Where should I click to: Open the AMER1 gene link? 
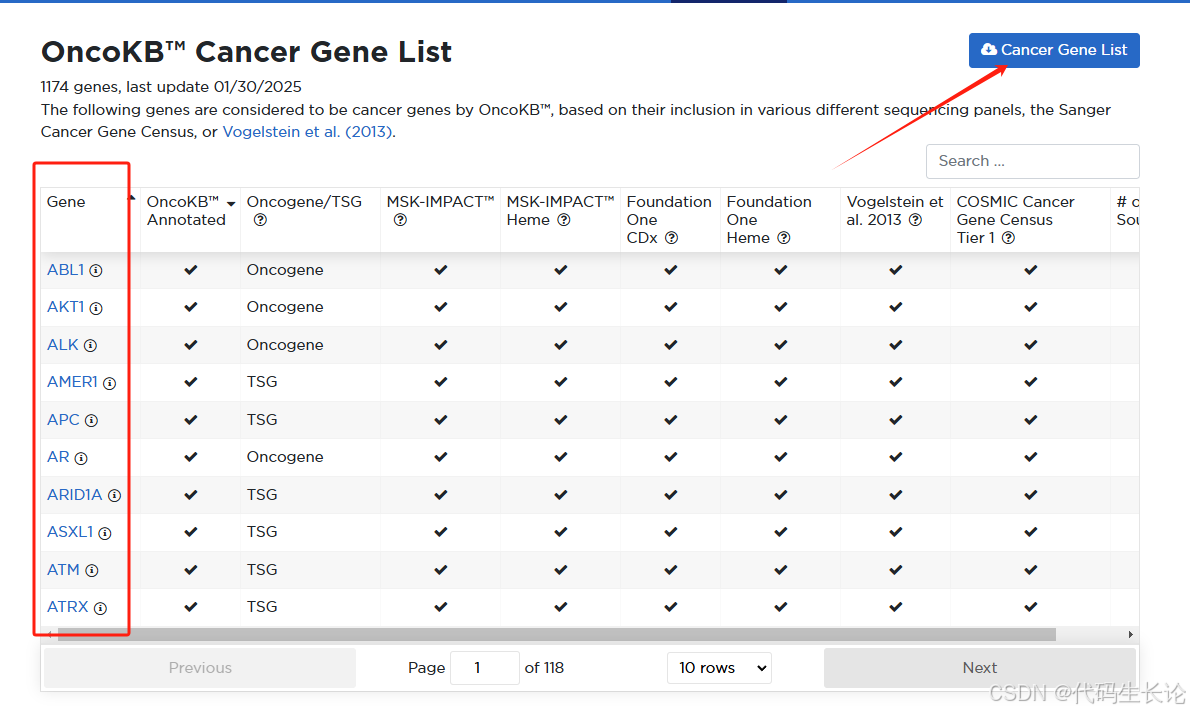click(x=72, y=383)
